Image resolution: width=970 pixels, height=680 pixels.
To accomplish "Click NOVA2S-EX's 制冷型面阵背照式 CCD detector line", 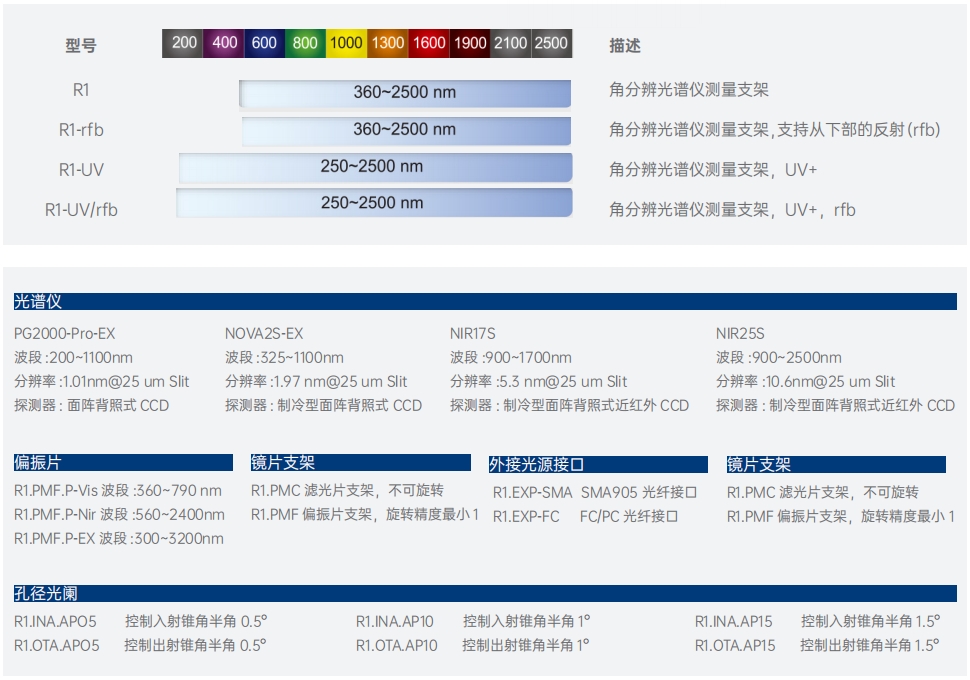I will click(323, 405).
